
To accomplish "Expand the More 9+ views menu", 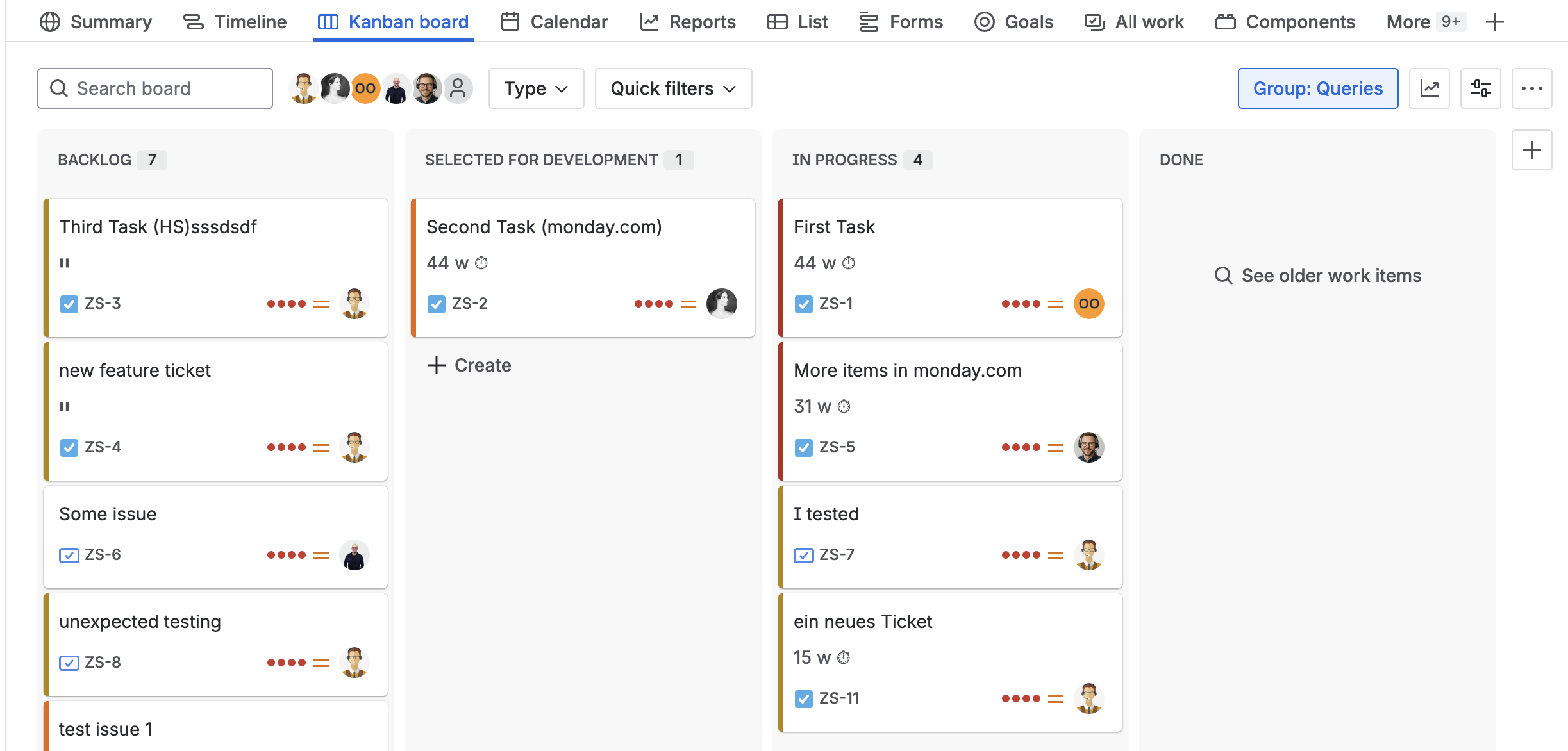I will 1424,22.
